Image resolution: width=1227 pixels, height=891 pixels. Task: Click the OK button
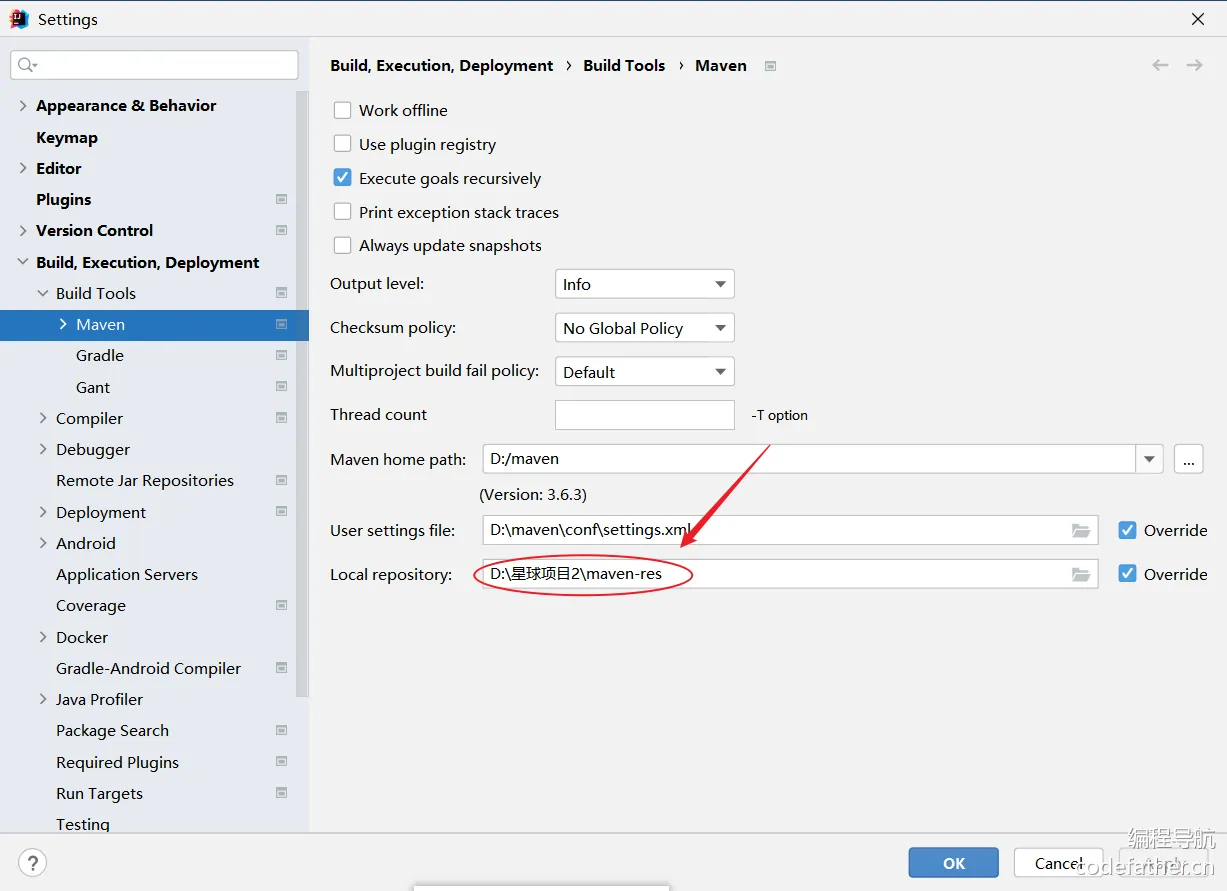(954, 864)
